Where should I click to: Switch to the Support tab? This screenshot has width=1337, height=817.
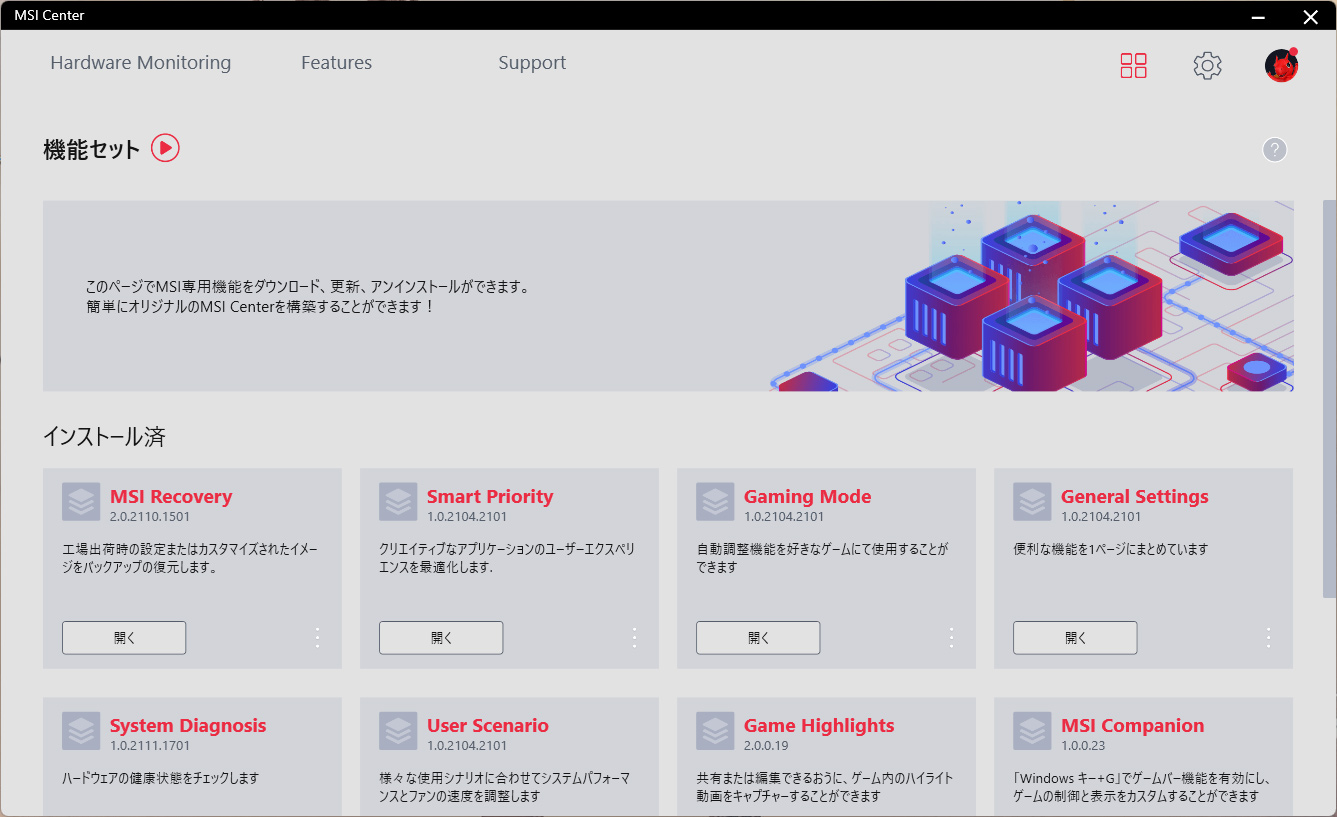(x=532, y=63)
